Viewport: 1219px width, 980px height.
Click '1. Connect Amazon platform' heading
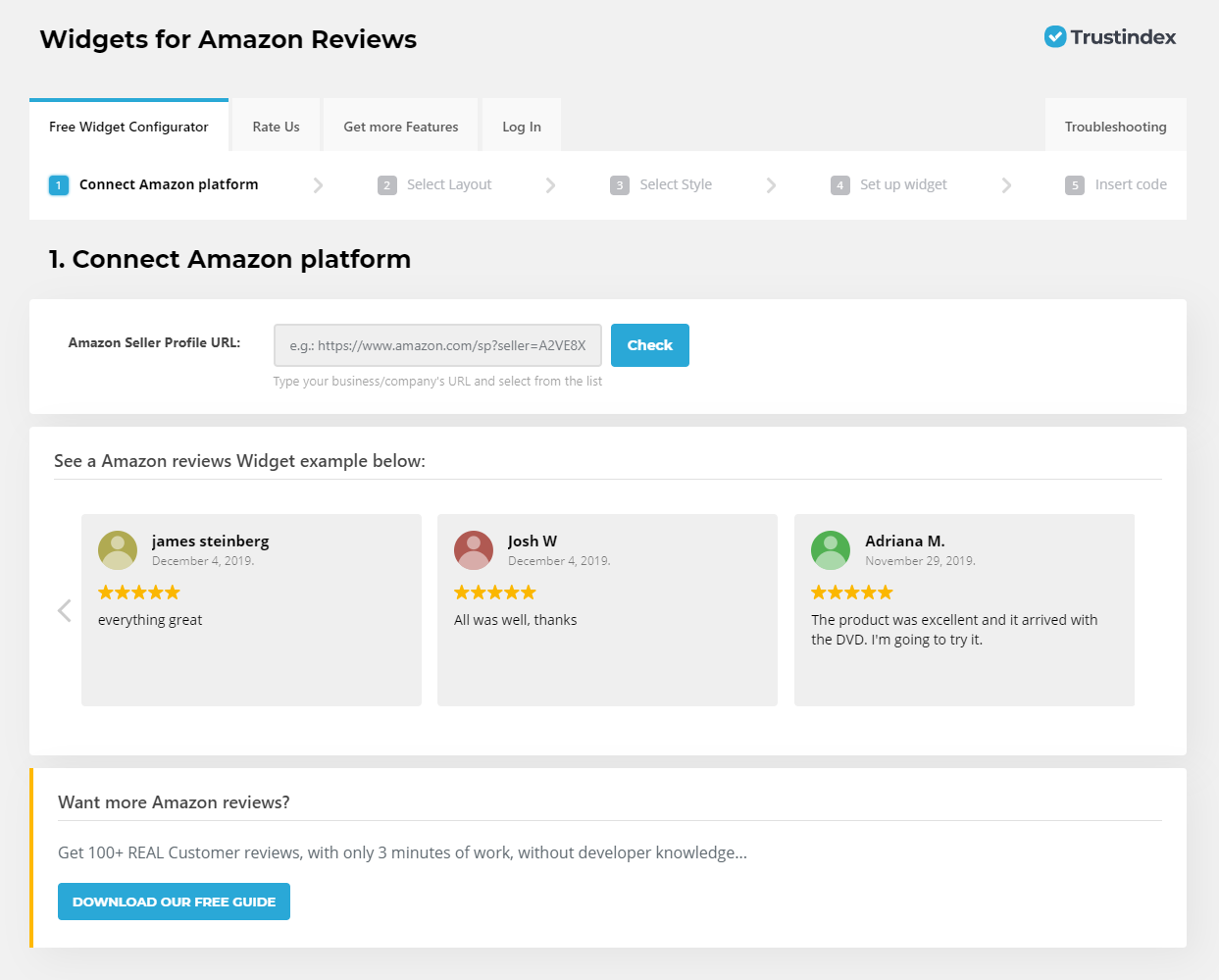(x=229, y=259)
